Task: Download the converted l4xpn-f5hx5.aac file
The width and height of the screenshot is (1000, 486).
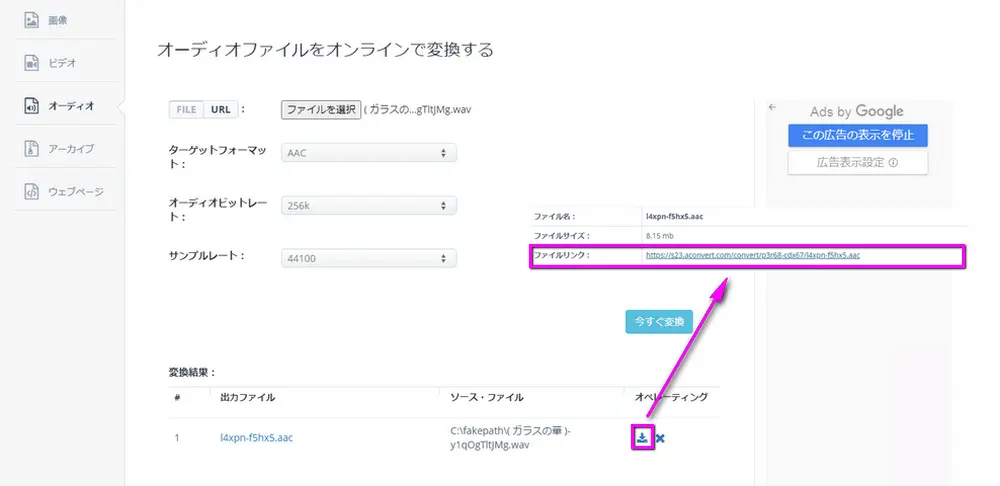Action: 642,437
